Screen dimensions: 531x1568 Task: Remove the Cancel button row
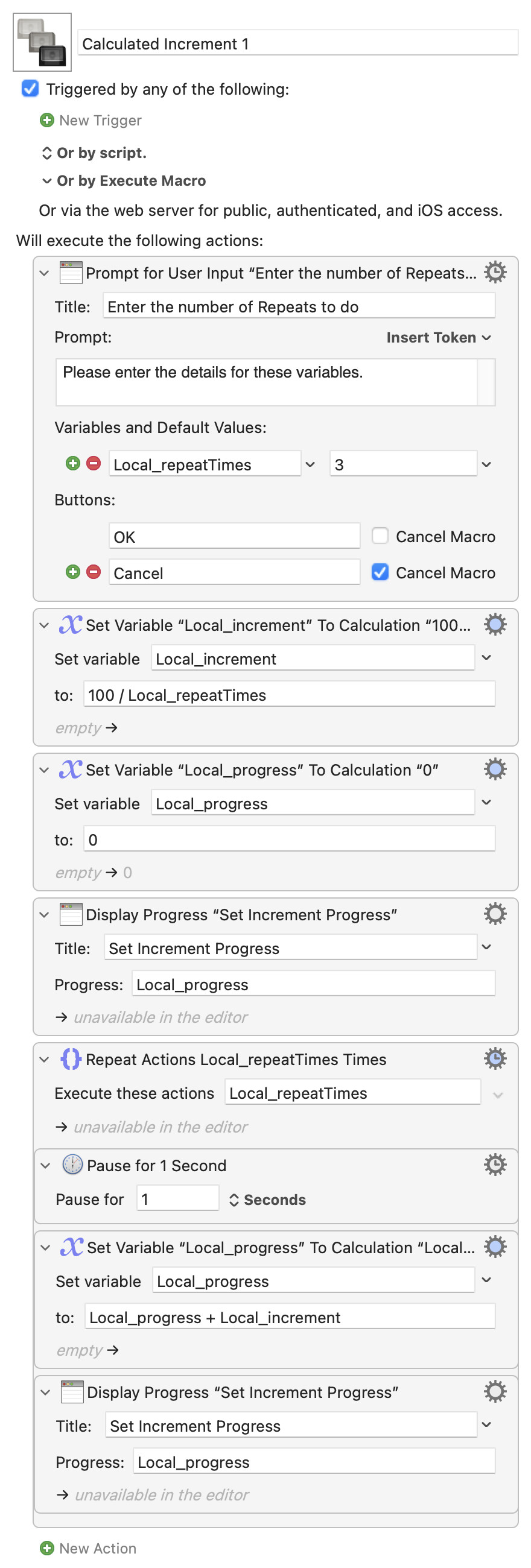(x=93, y=572)
